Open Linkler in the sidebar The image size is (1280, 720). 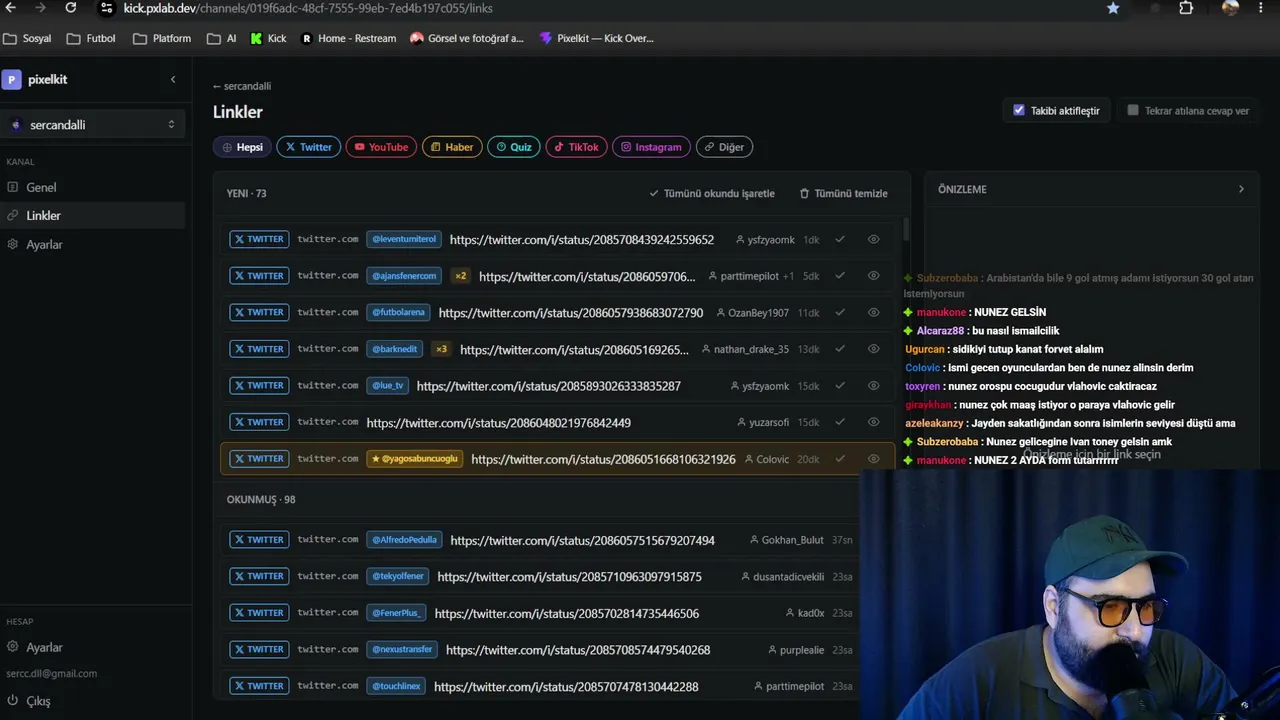click(93, 215)
